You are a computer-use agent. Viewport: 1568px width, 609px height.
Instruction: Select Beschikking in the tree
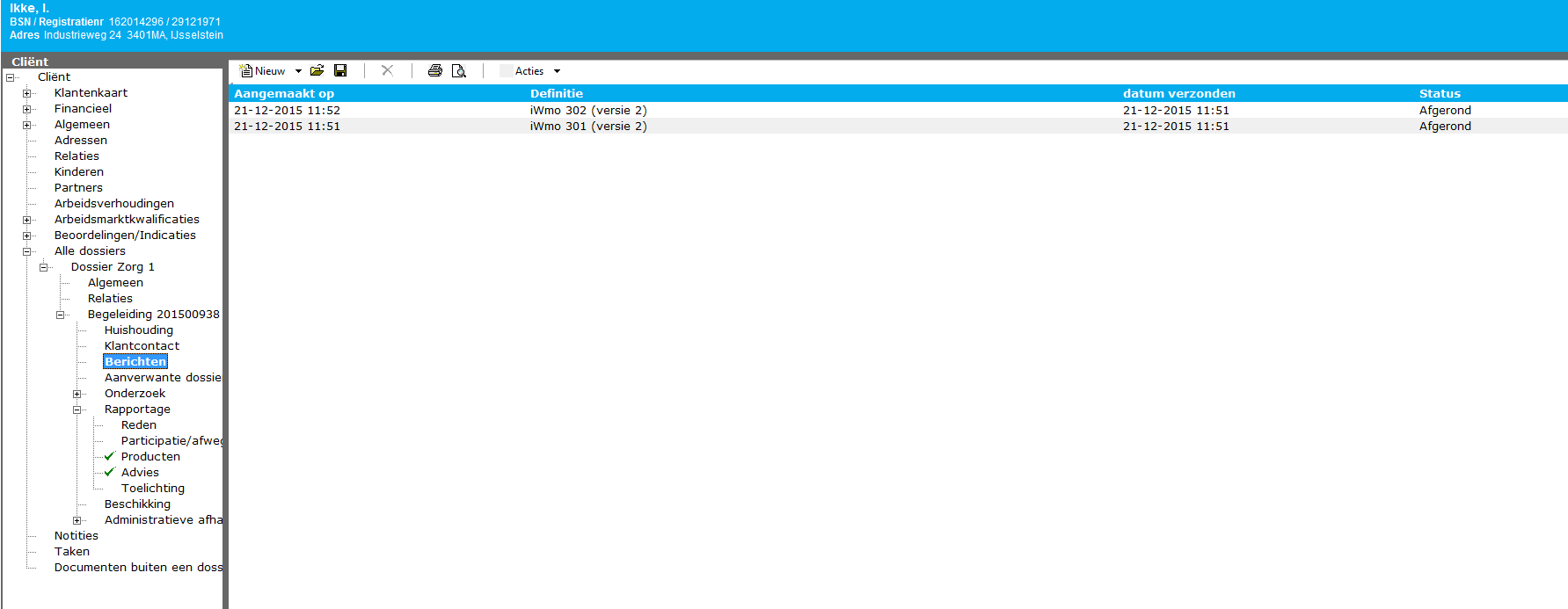pos(137,504)
